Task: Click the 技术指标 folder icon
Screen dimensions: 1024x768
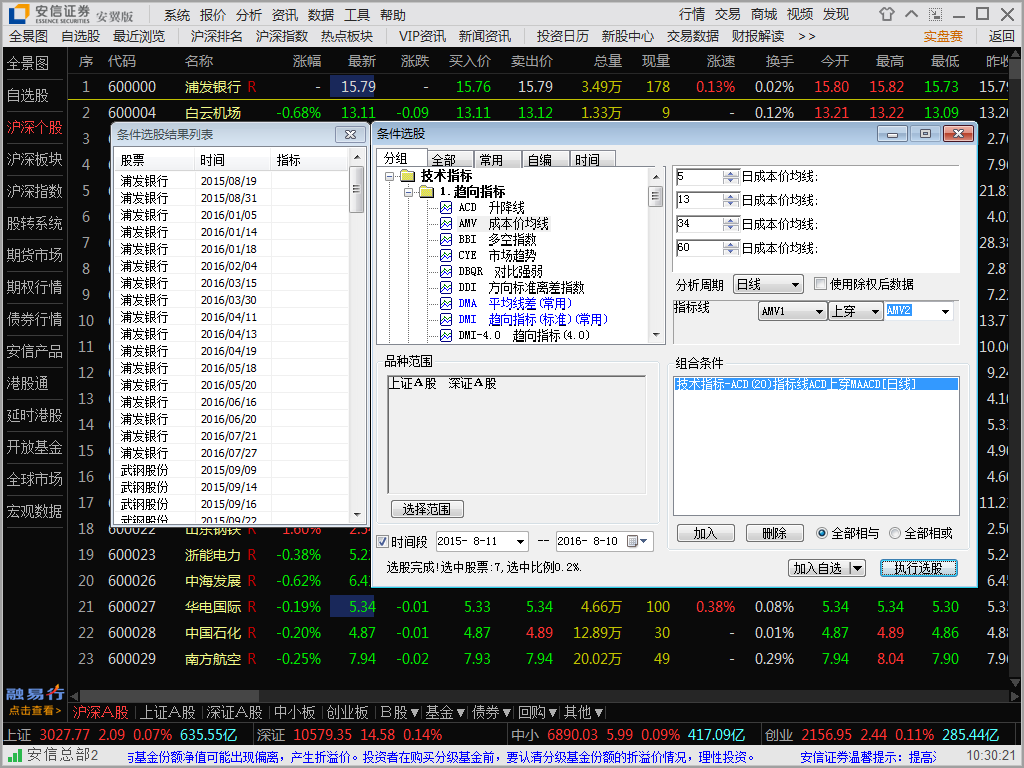Action: 408,176
